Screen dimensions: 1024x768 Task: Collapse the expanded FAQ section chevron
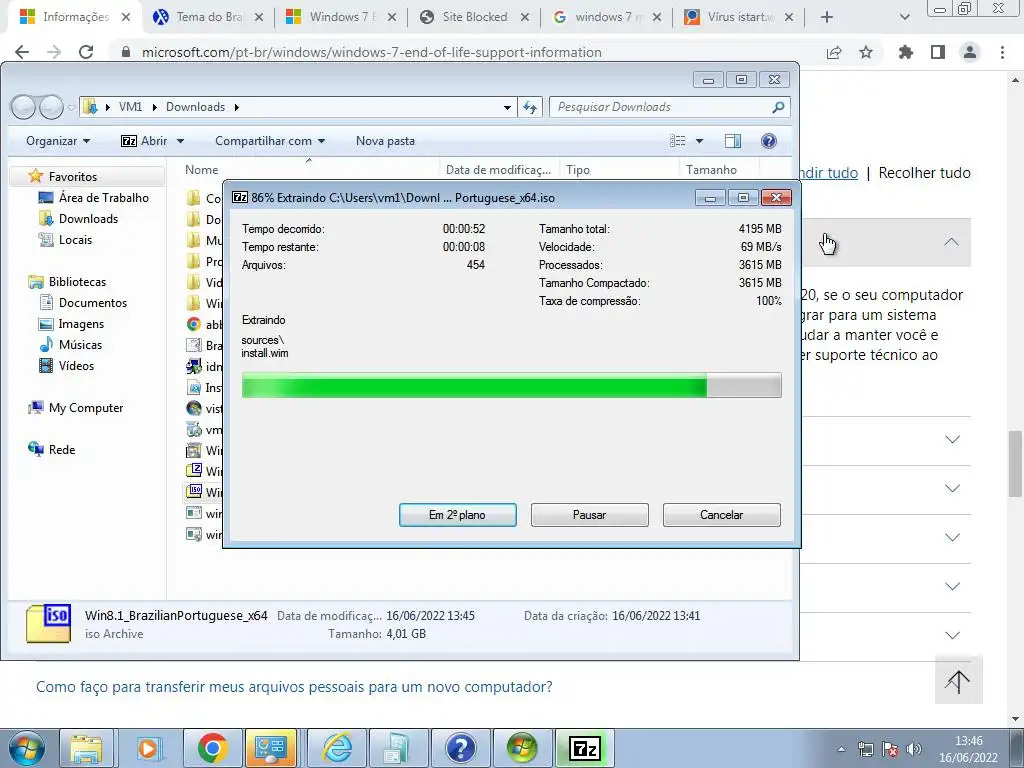click(x=952, y=242)
